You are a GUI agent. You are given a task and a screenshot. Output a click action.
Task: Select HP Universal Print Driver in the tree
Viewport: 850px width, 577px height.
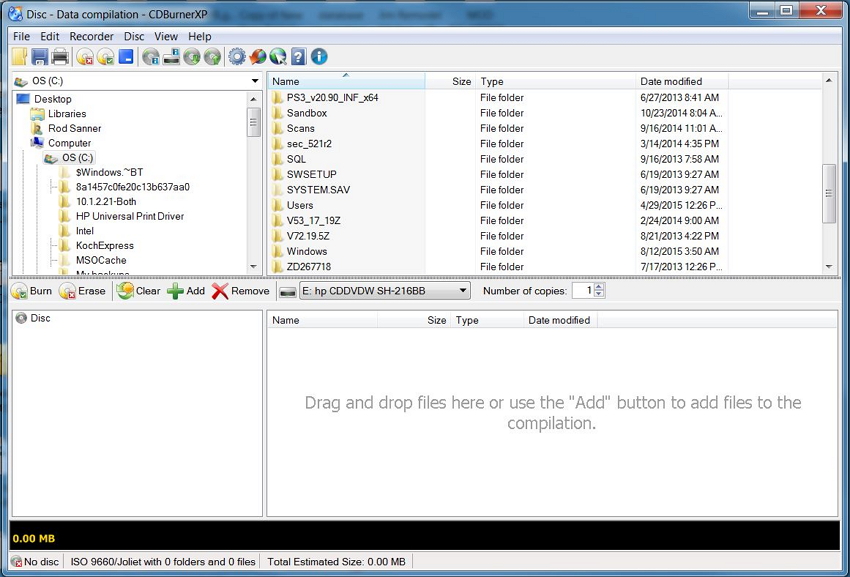coord(130,216)
